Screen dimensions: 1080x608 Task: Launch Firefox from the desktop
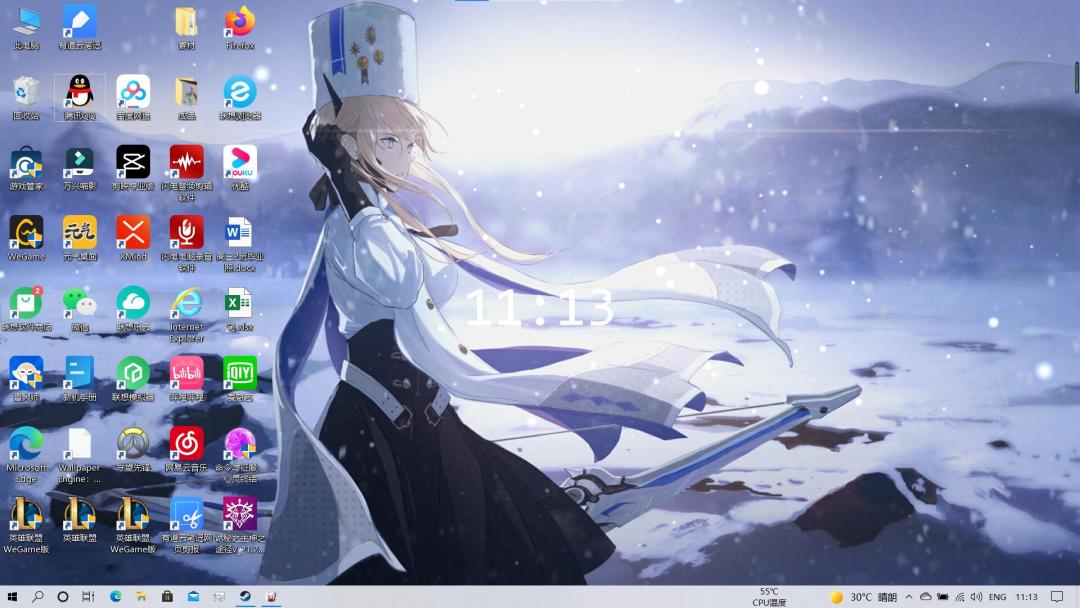(x=240, y=28)
